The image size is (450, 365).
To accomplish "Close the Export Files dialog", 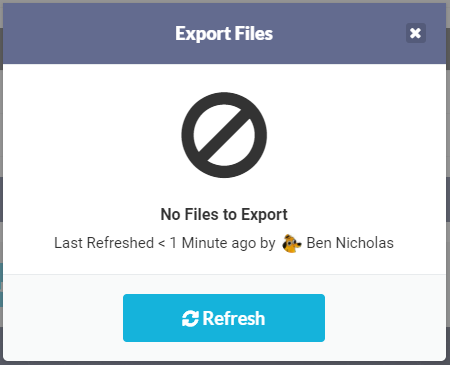I will [416, 33].
